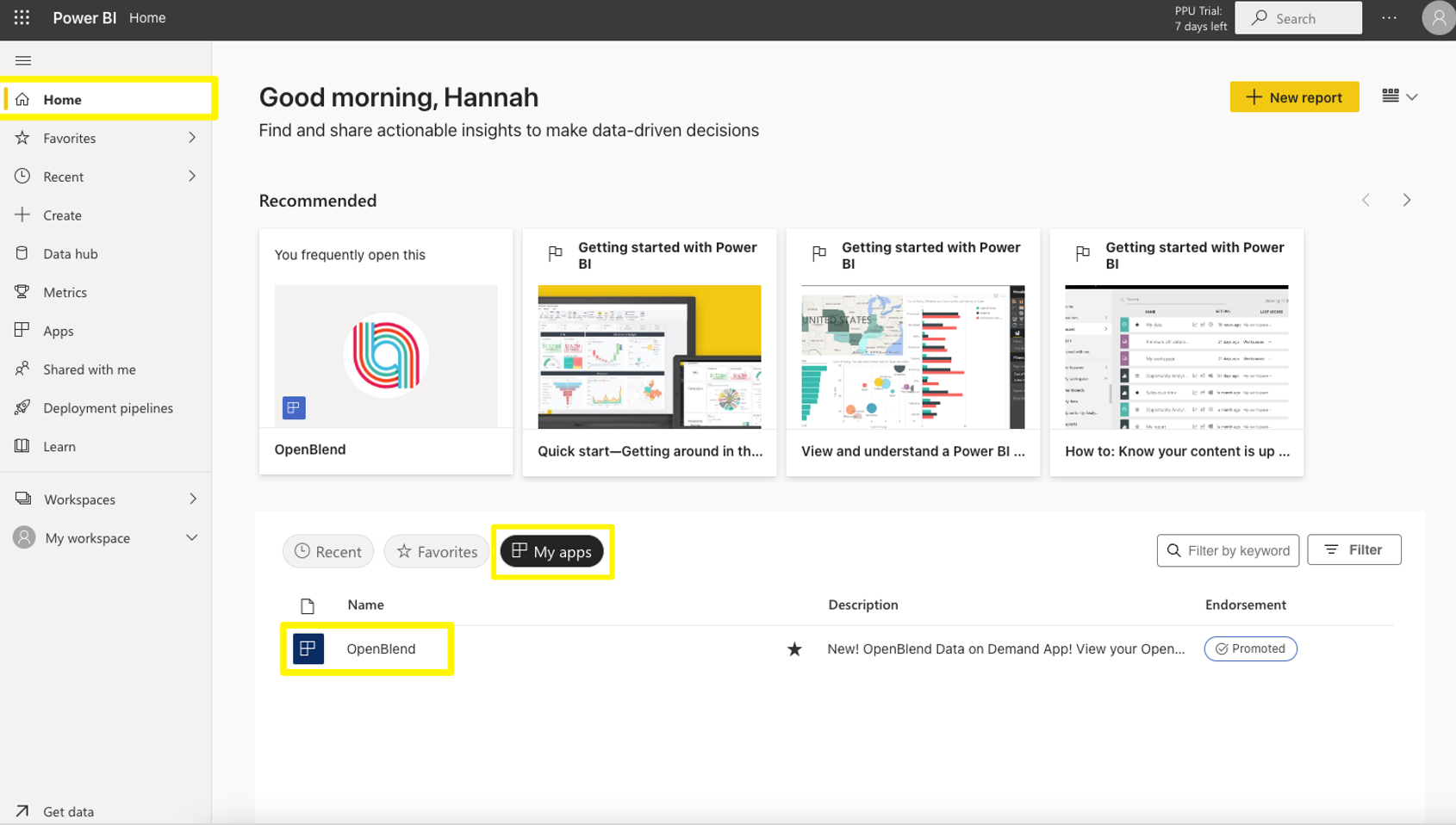Click the Apps grid icon in sidebar
This screenshot has width=1456, height=825.
click(22, 331)
